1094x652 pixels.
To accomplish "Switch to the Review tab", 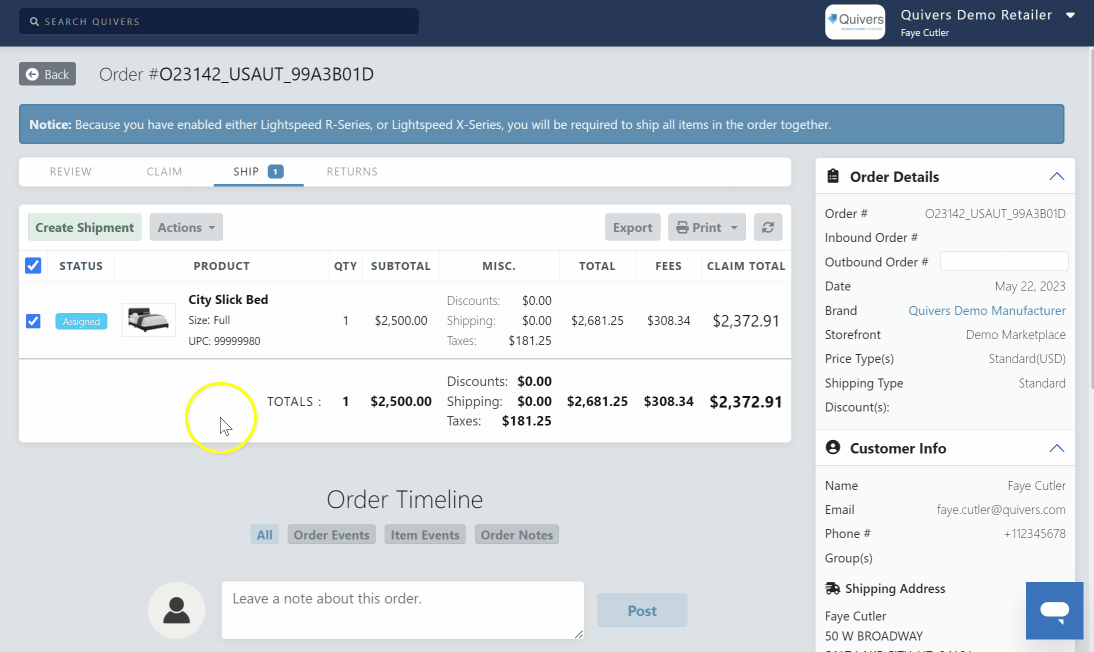I will pos(71,172).
